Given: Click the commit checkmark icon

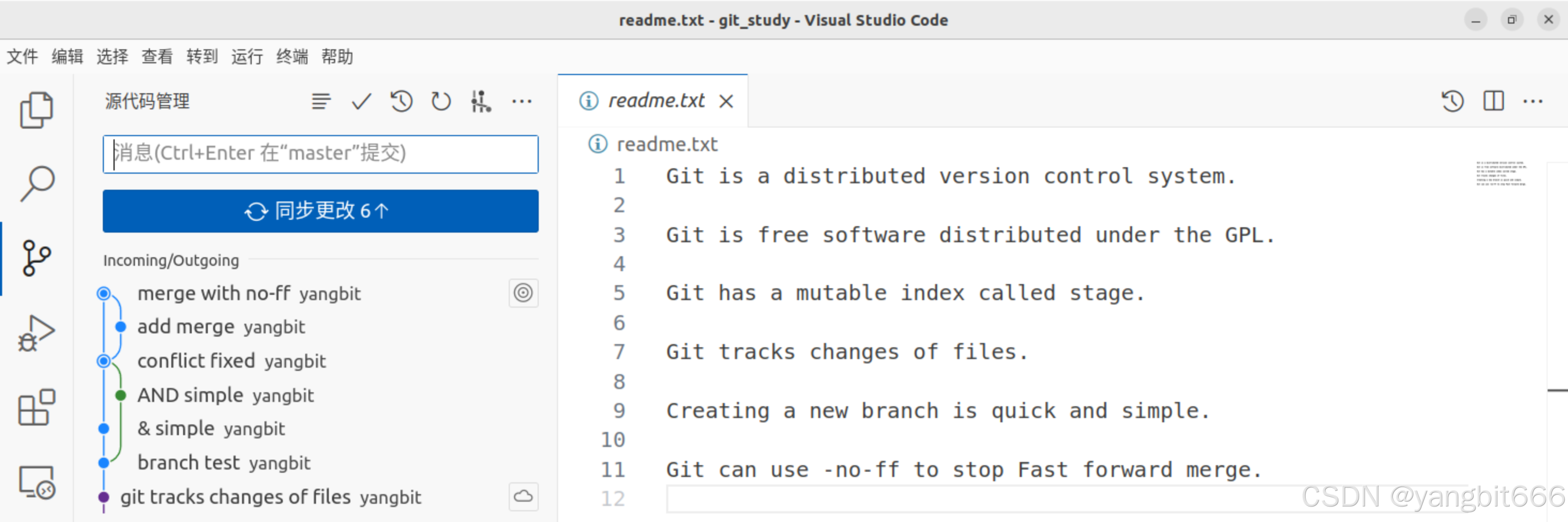Looking at the screenshot, I should pyautogui.click(x=361, y=101).
